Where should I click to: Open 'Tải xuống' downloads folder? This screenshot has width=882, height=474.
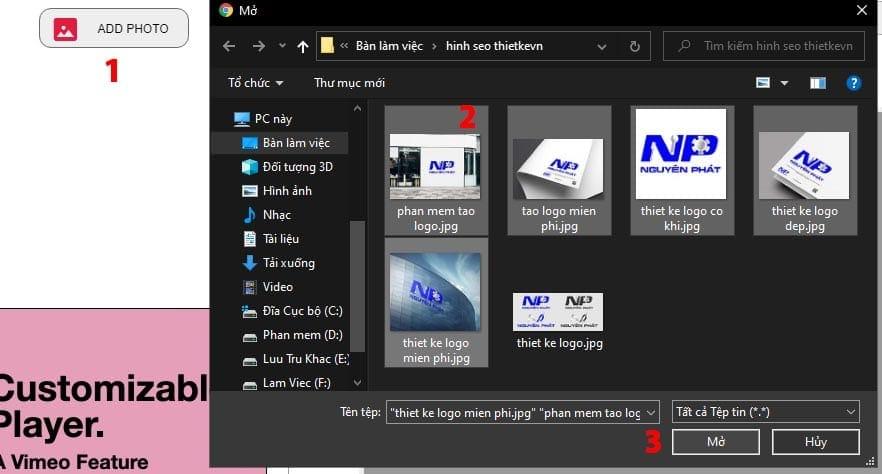pyautogui.click(x=278, y=263)
